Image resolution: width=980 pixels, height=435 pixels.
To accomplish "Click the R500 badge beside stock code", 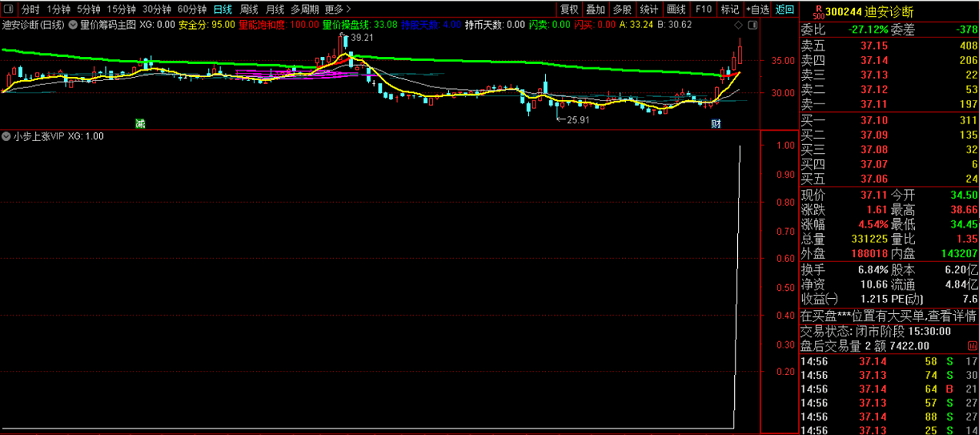I will tap(818, 11).
